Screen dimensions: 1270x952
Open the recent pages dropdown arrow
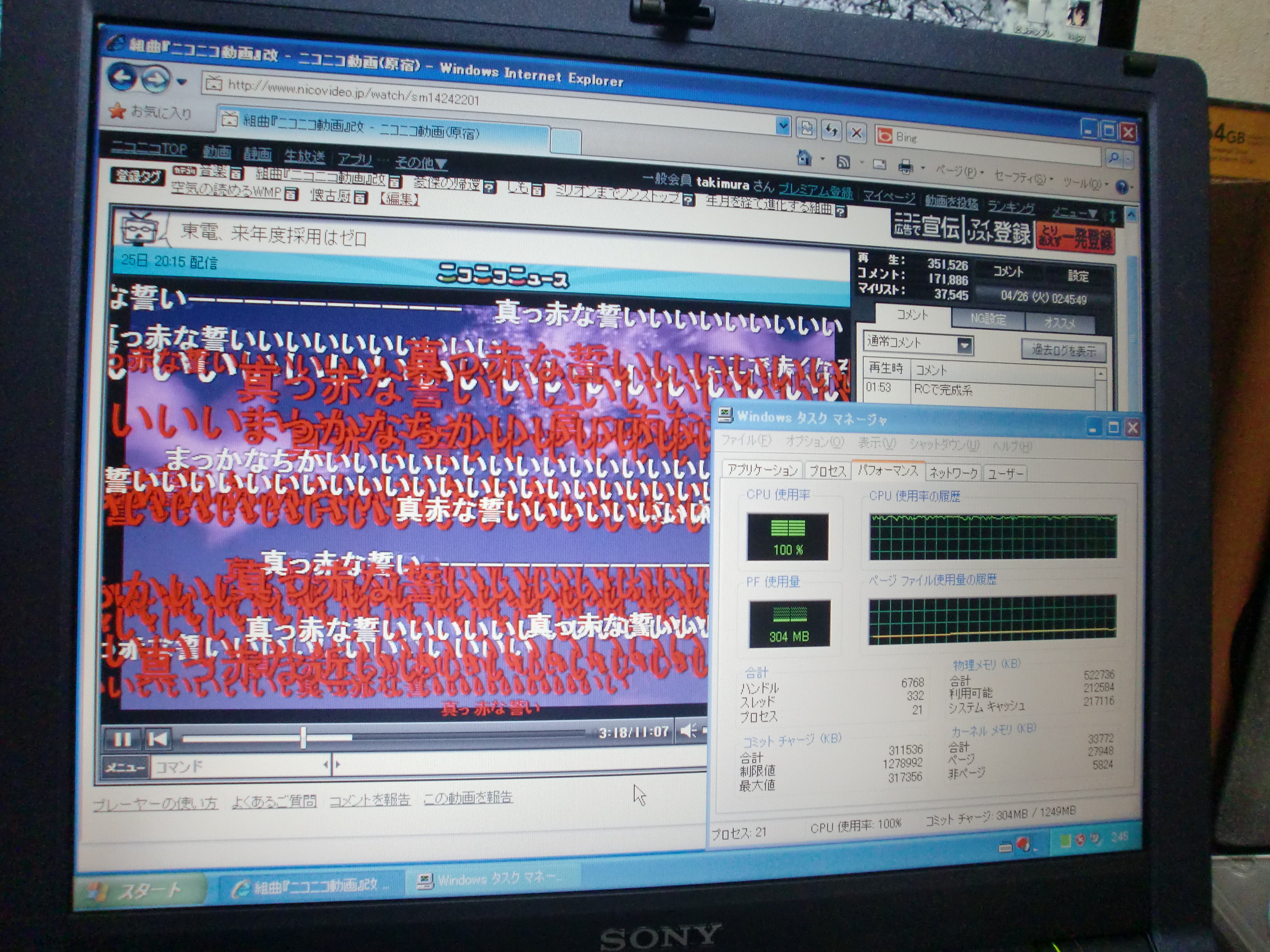tap(181, 82)
